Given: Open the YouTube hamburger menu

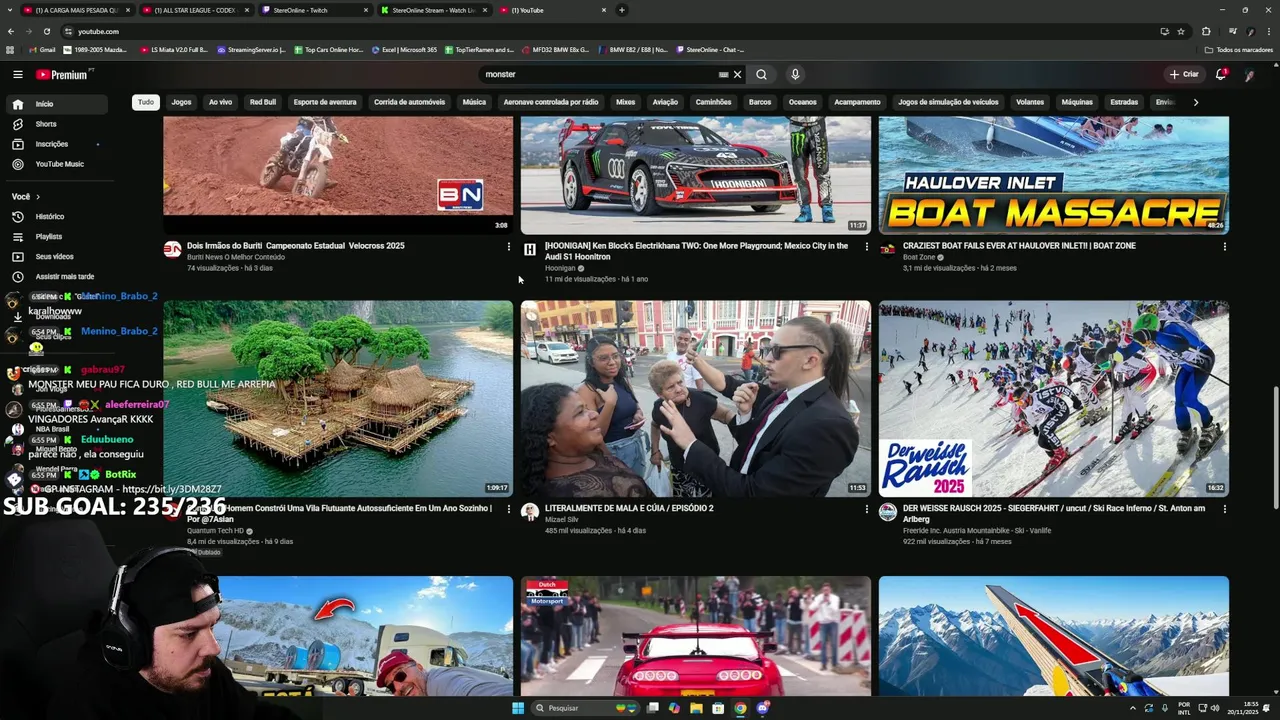Looking at the screenshot, I should (x=17, y=74).
